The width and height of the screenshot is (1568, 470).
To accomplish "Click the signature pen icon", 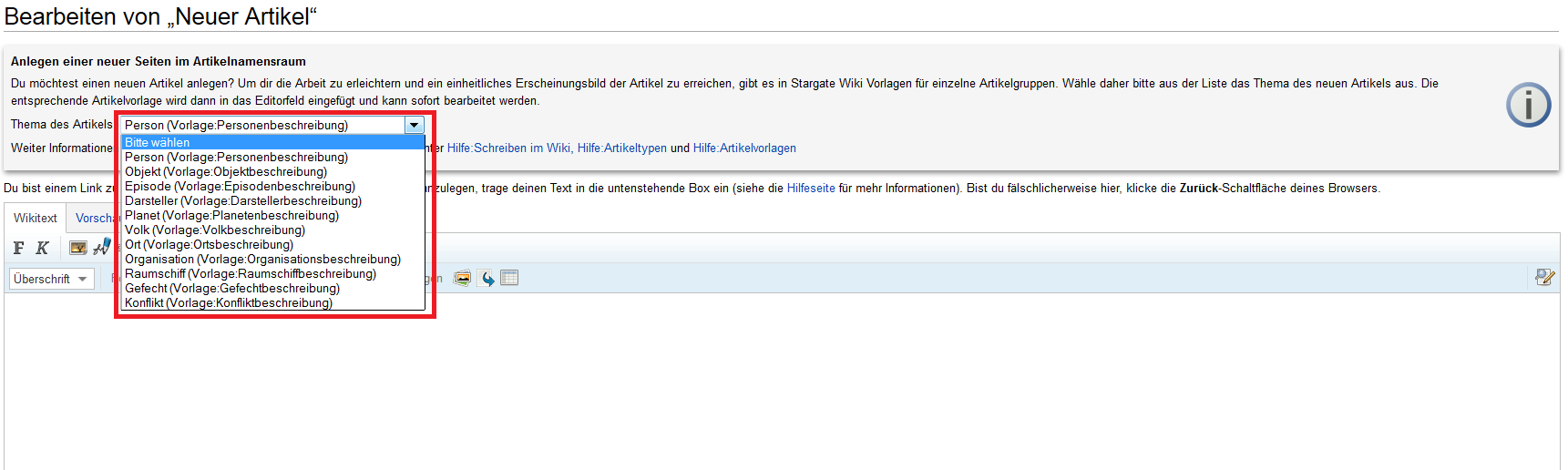I will 102,247.
